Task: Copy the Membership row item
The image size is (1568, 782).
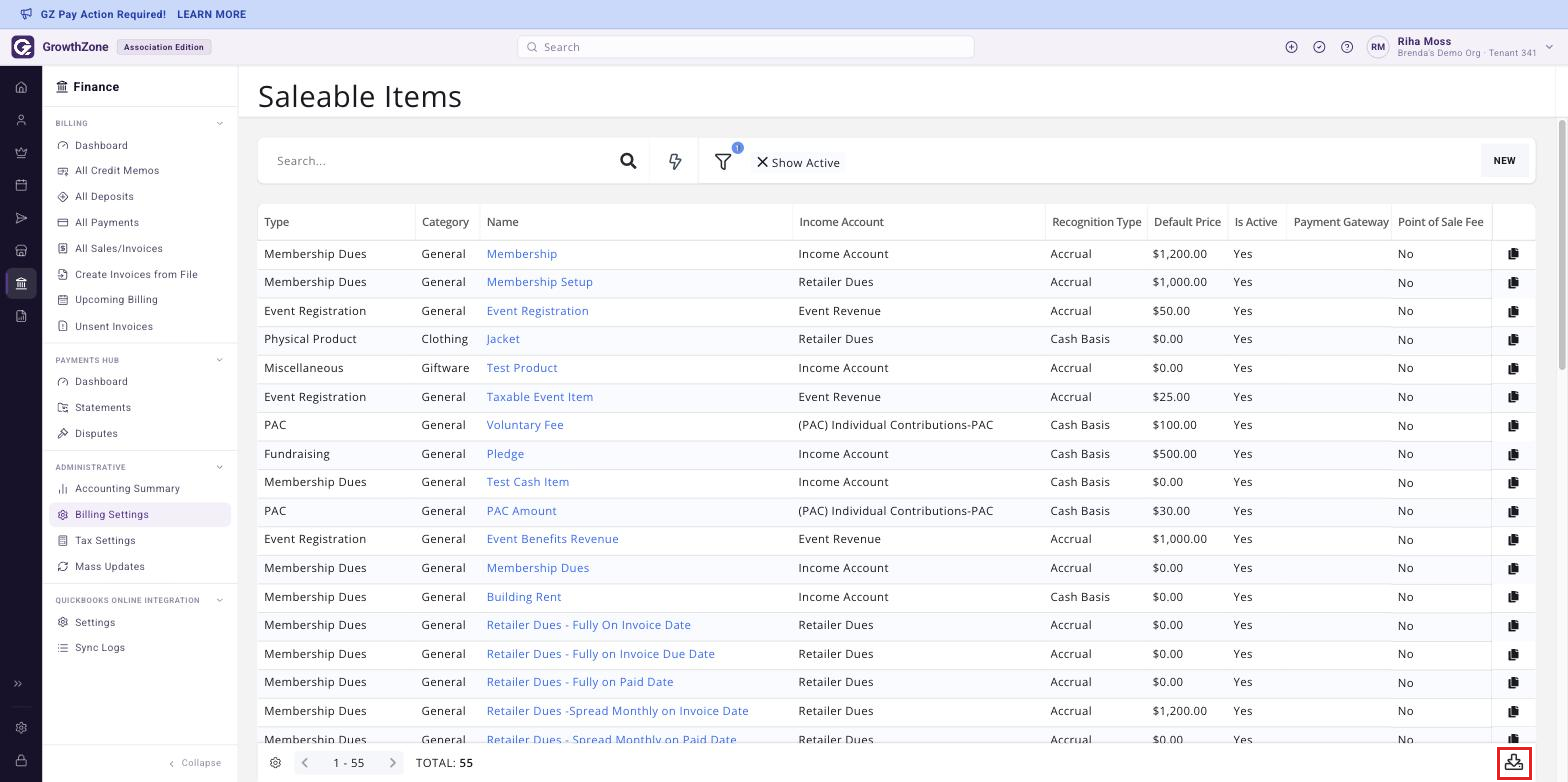Action: [1513, 254]
